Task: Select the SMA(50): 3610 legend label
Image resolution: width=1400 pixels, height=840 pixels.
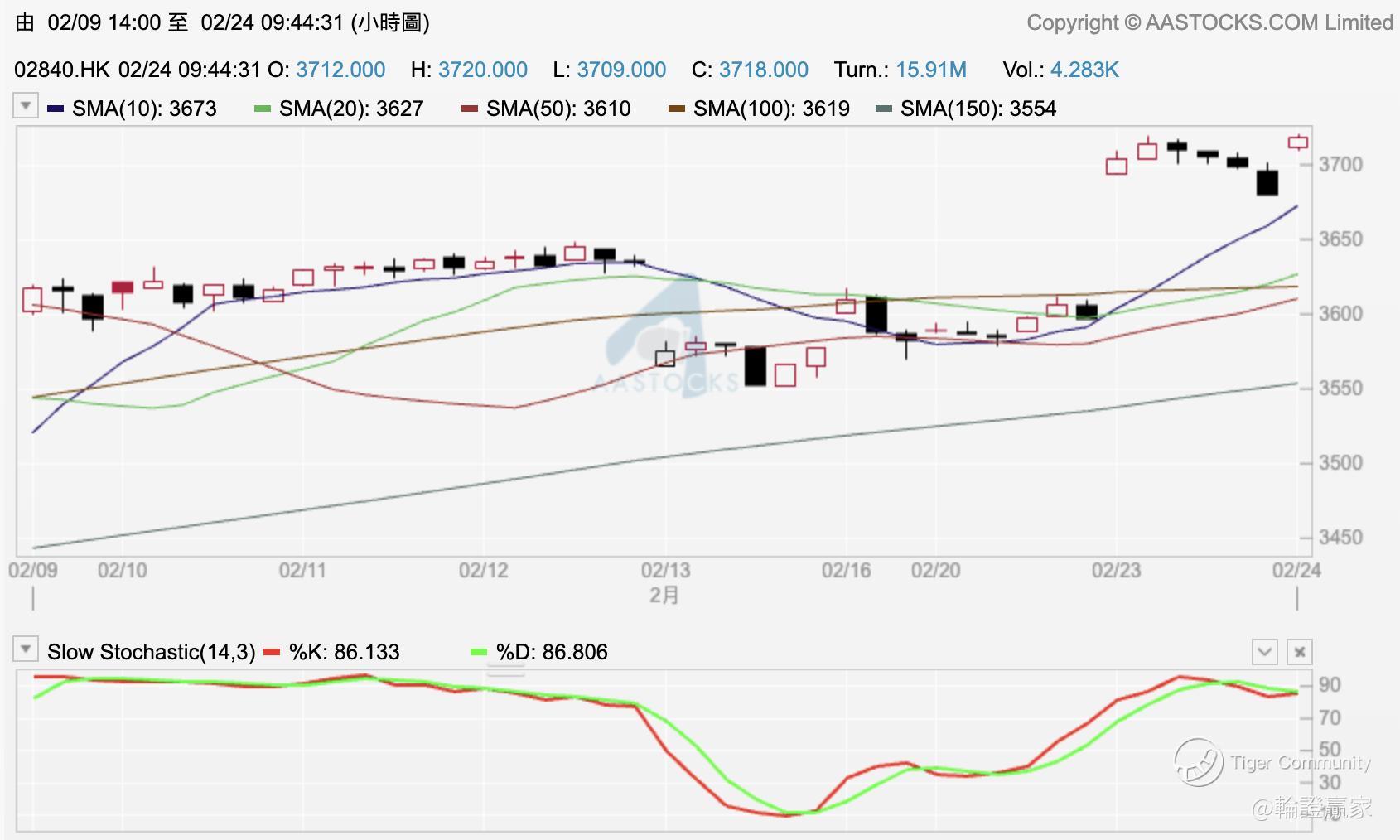Action: [x=558, y=109]
